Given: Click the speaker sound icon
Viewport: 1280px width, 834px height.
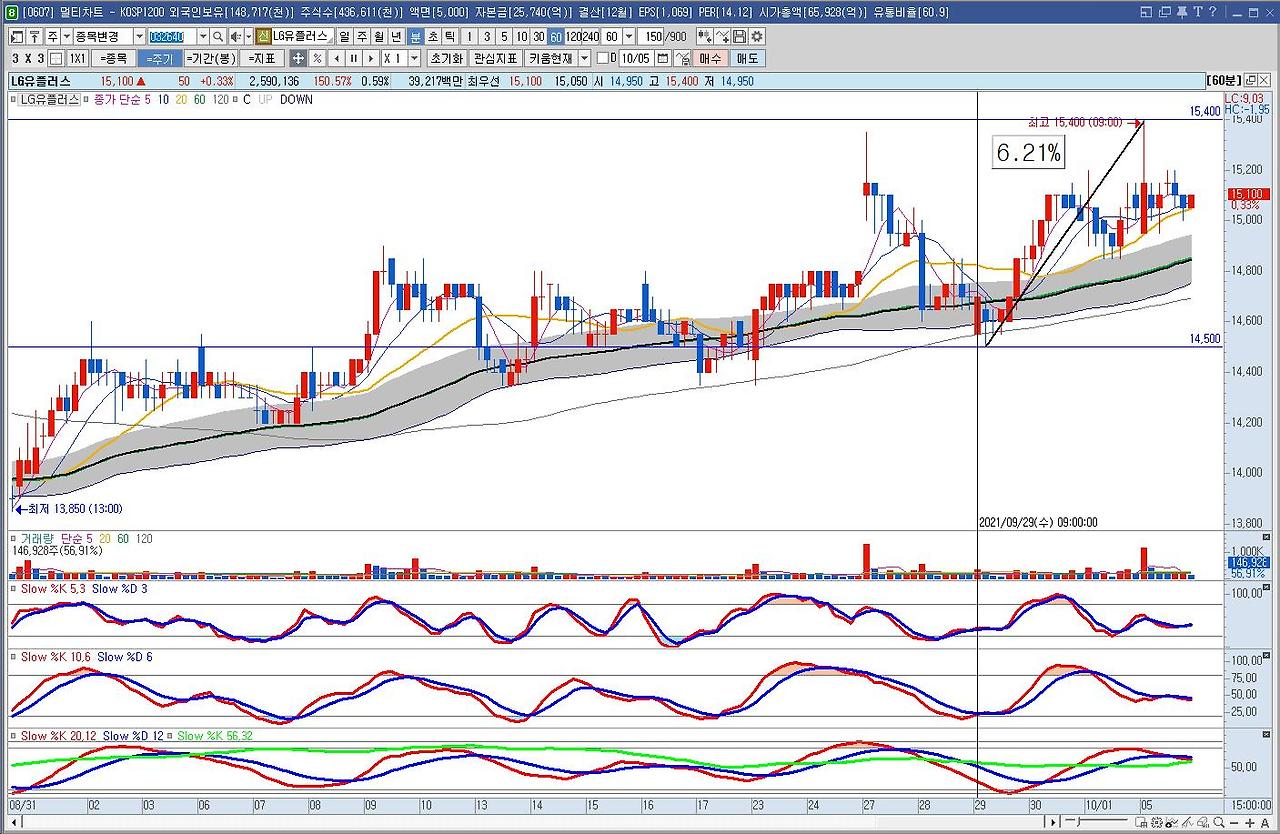Looking at the screenshot, I should (234, 36).
